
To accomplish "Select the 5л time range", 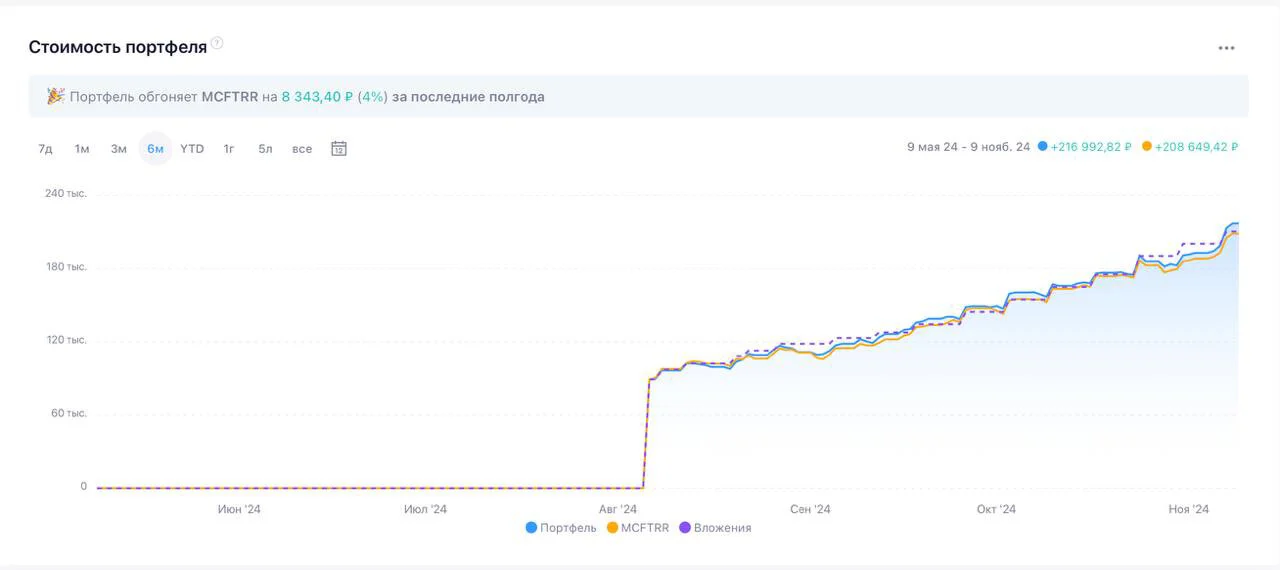I will click(x=265, y=149).
